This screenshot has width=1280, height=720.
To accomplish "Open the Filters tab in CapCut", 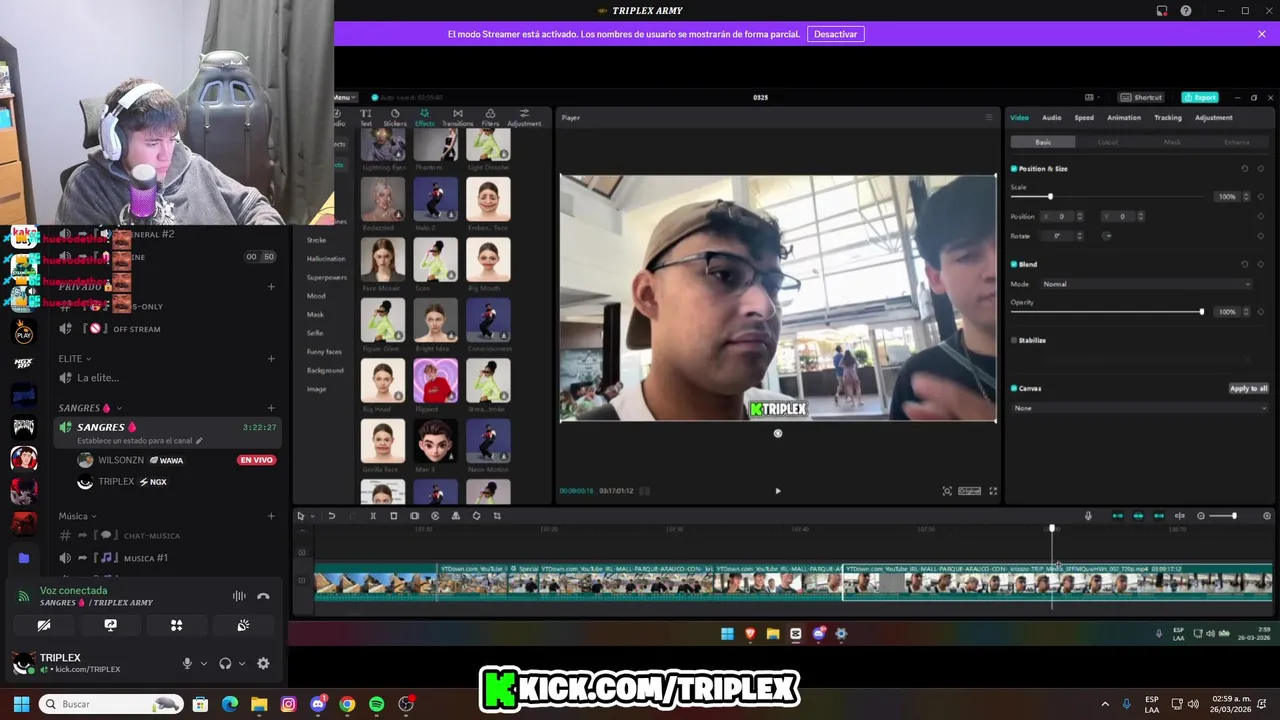I will point(490,117).
